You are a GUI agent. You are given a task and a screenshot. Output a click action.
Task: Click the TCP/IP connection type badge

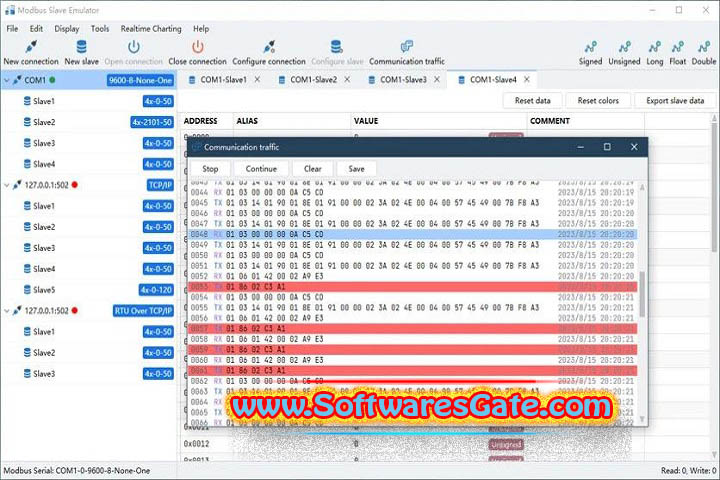(x=160, y=185)
